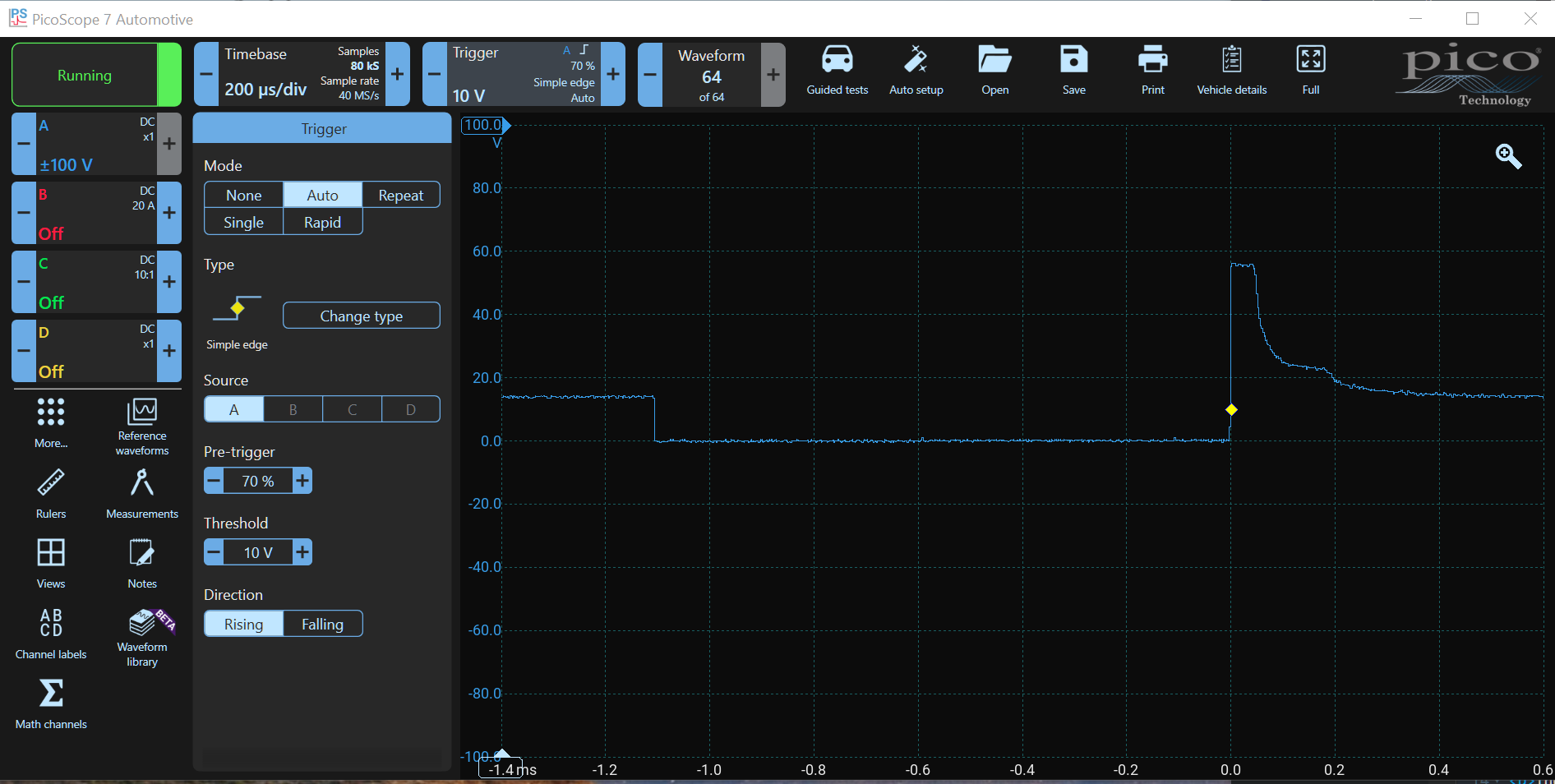
Task: Open channel A settings panel
Action: click(96, 143)
